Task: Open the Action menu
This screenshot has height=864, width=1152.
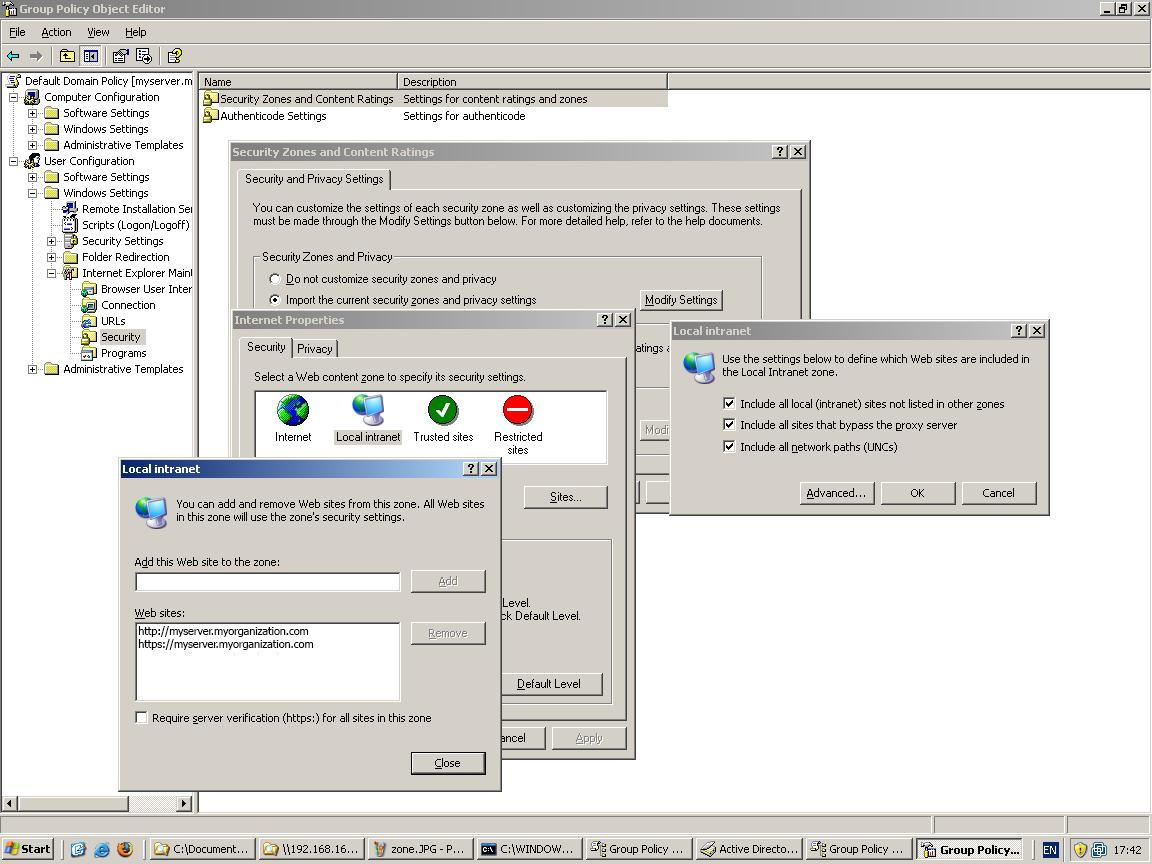Action: tap(56, 32)
